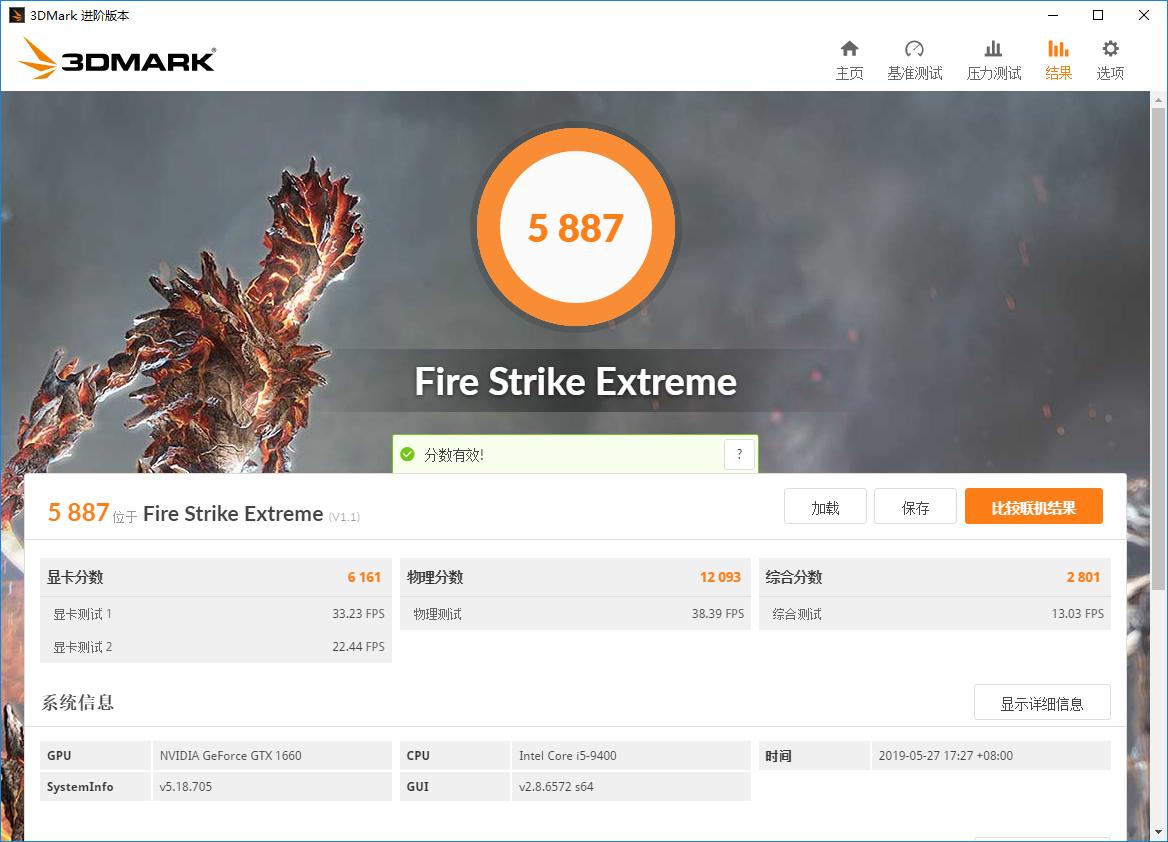The width and height of the screenshot is (1168, 842).
Task: Click the 系统信息 section heading
Action: (x=77, y=703)
